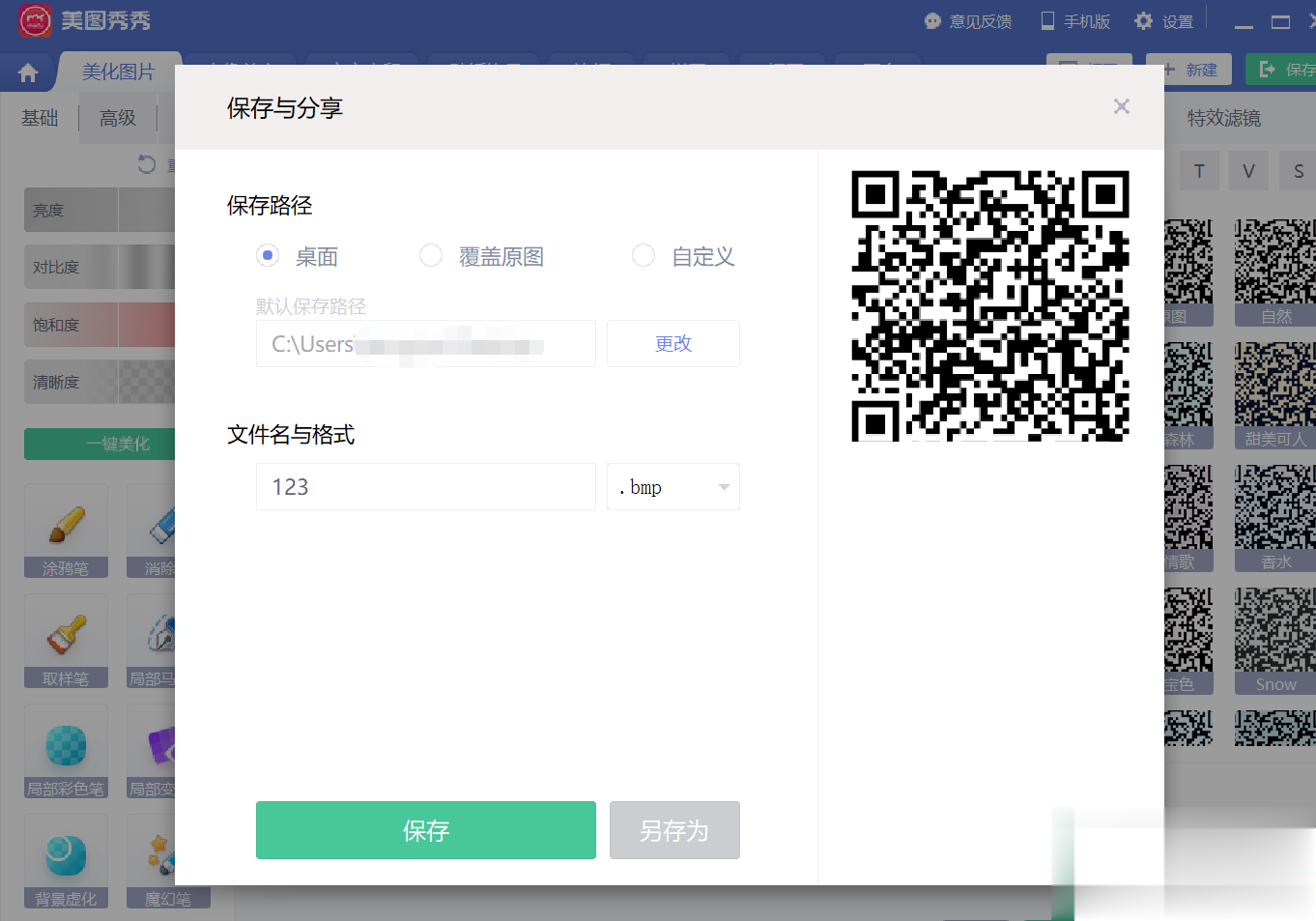
Task: Click the 新建 button in the toolbar
Action: click(x=1189, y=70)
